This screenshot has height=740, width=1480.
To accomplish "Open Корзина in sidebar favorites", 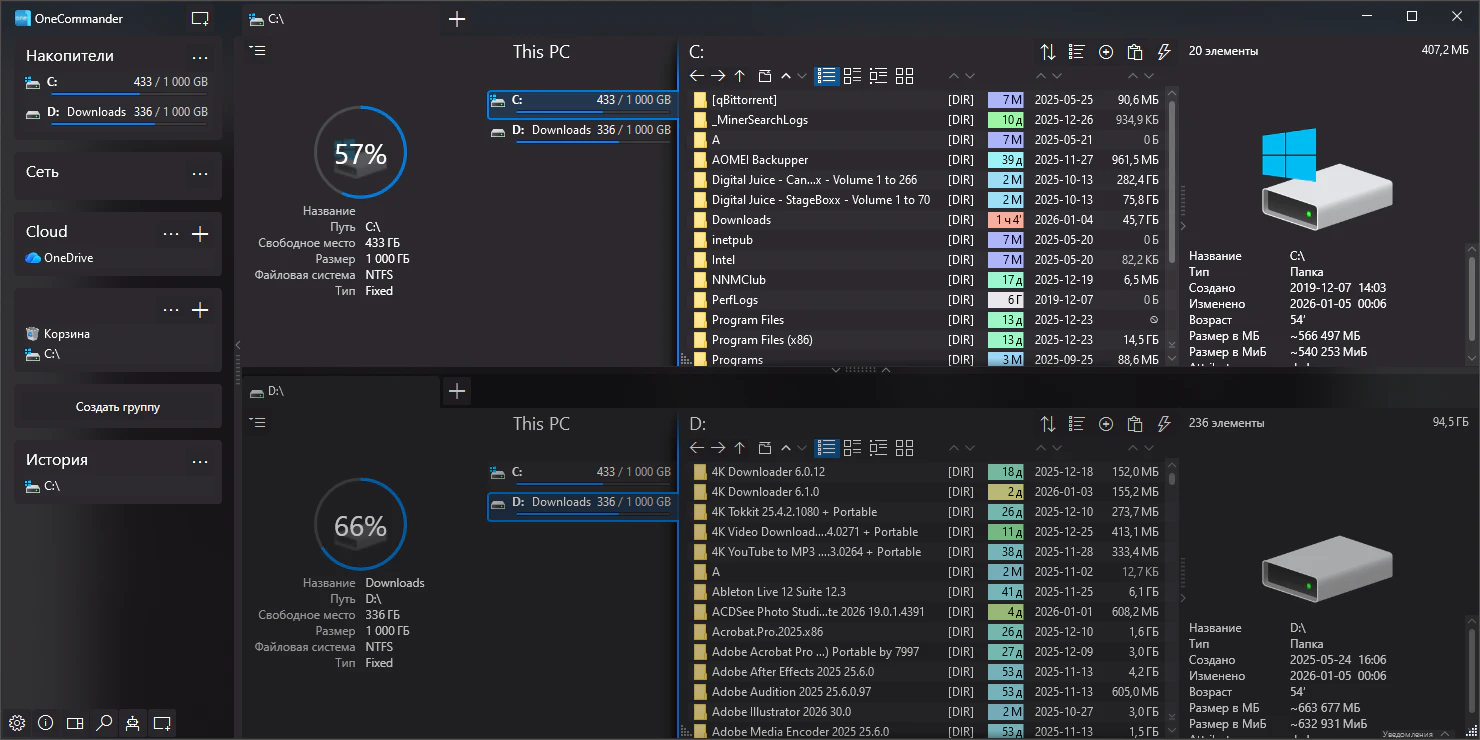I will click(58, 334).
